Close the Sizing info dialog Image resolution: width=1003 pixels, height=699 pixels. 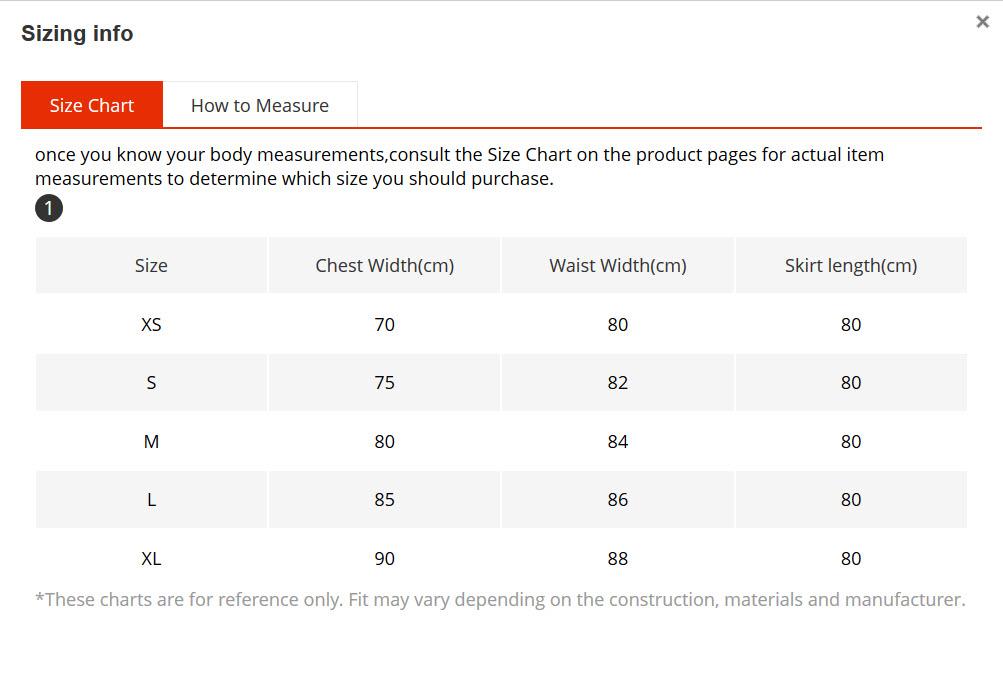click(x=982, y=22)
